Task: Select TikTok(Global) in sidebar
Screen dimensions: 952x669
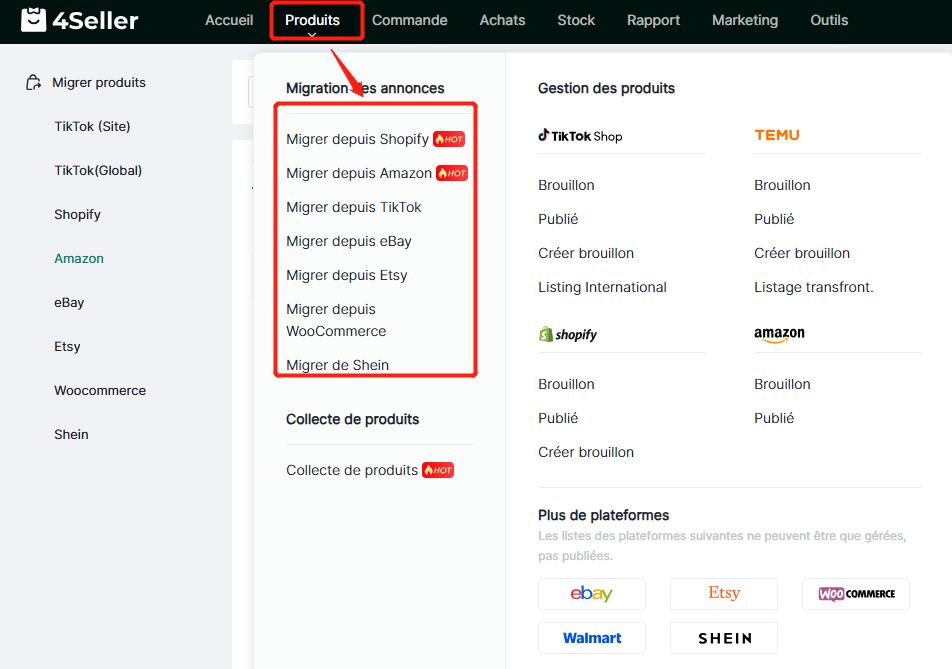Action: pos(98,171)
